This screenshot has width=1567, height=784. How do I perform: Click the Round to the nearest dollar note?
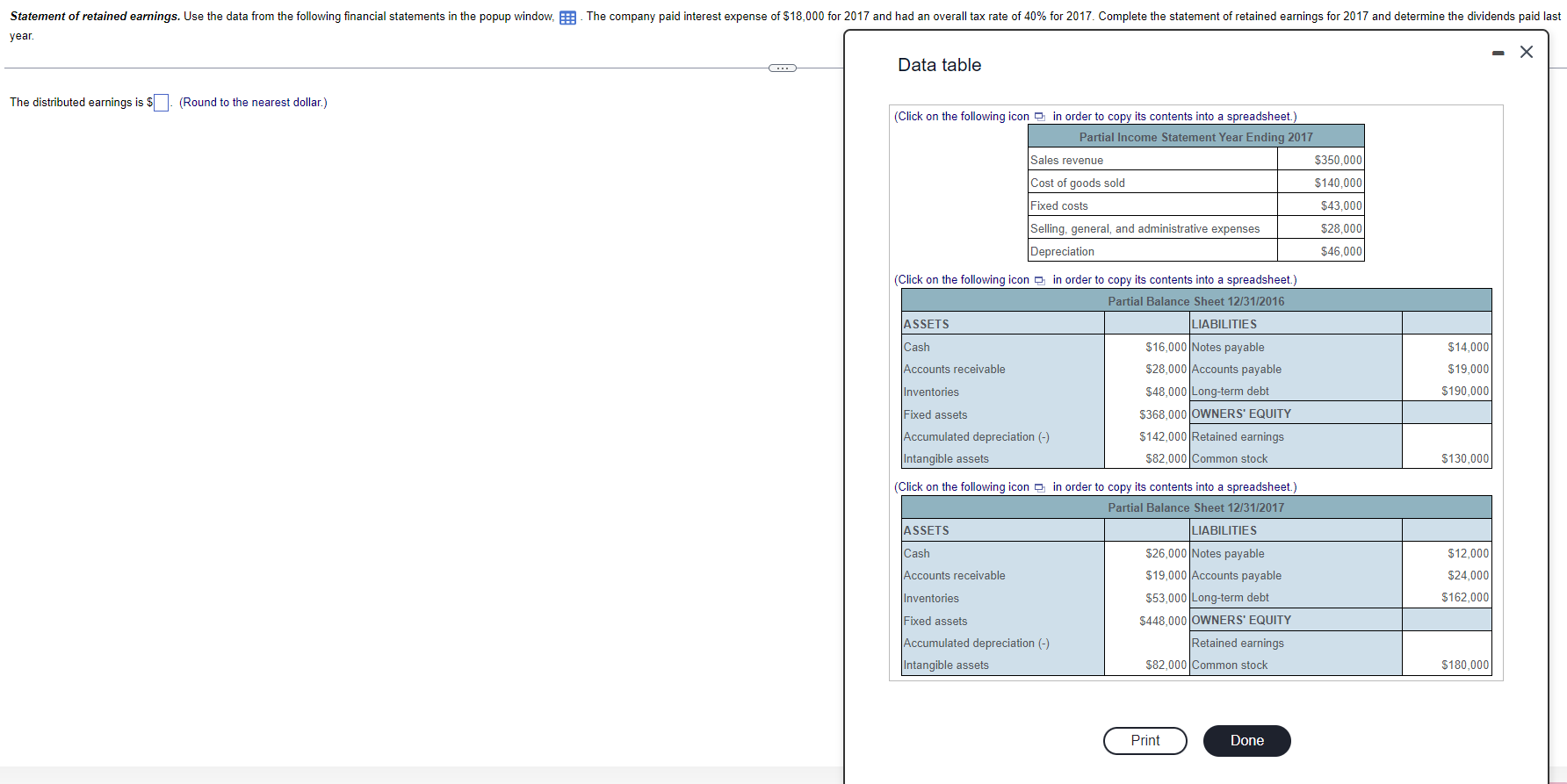coord(253,103)
